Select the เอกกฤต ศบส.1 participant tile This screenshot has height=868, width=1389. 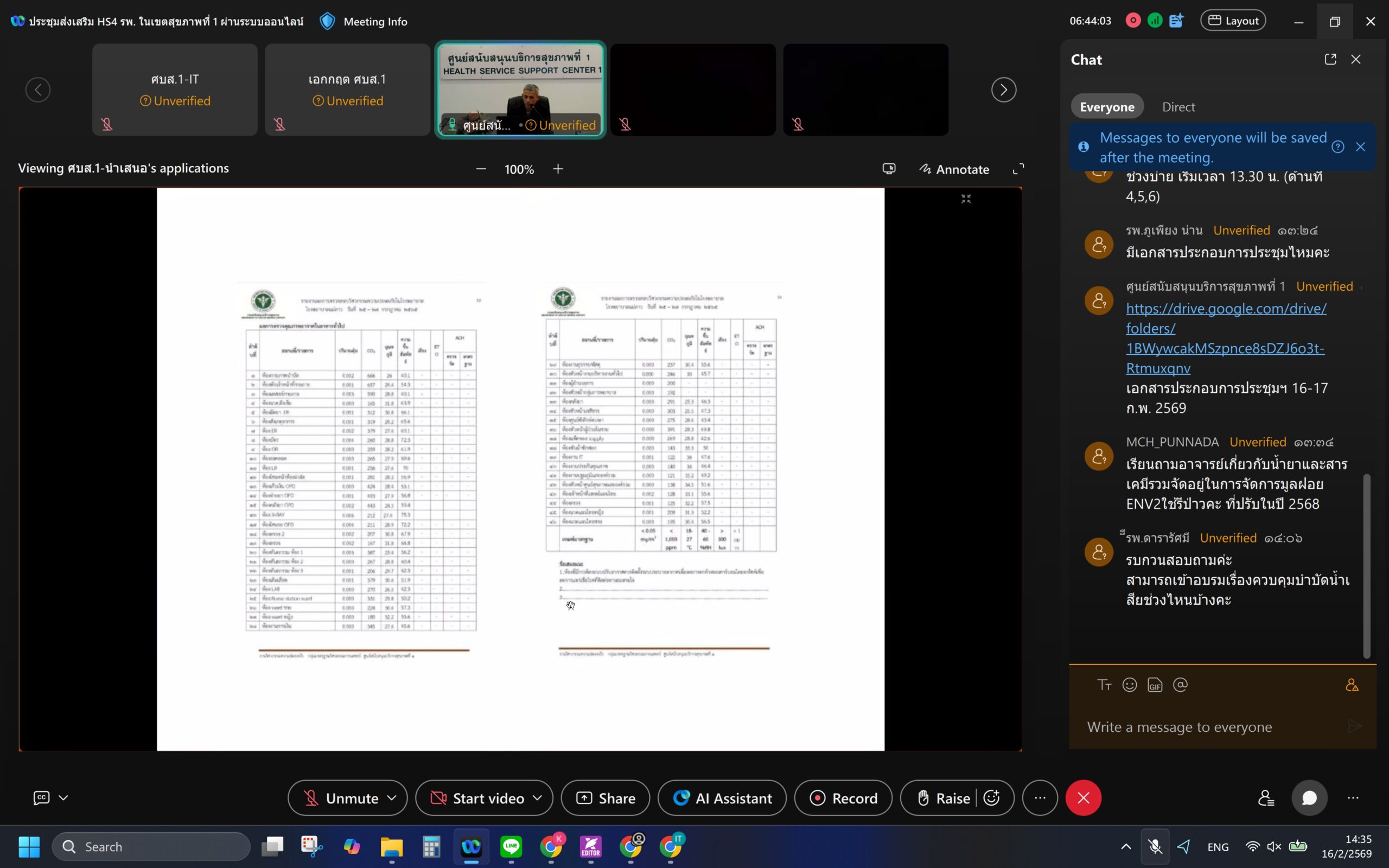pos(347,90)
